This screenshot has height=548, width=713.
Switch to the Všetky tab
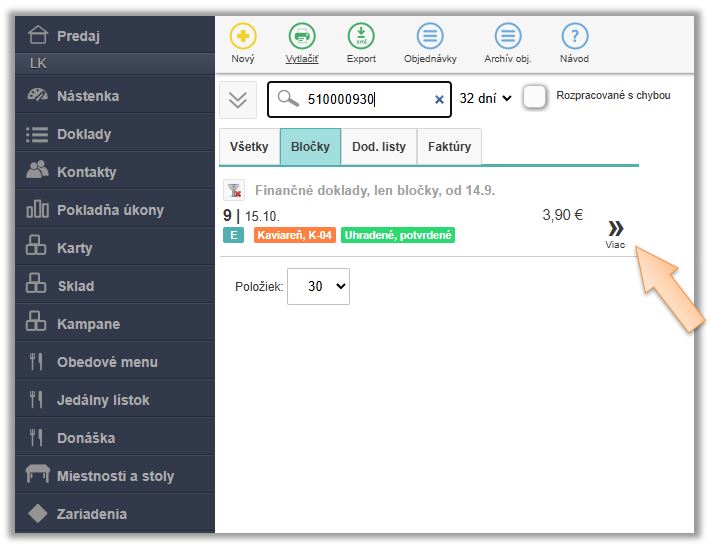[x=249, y=146]
